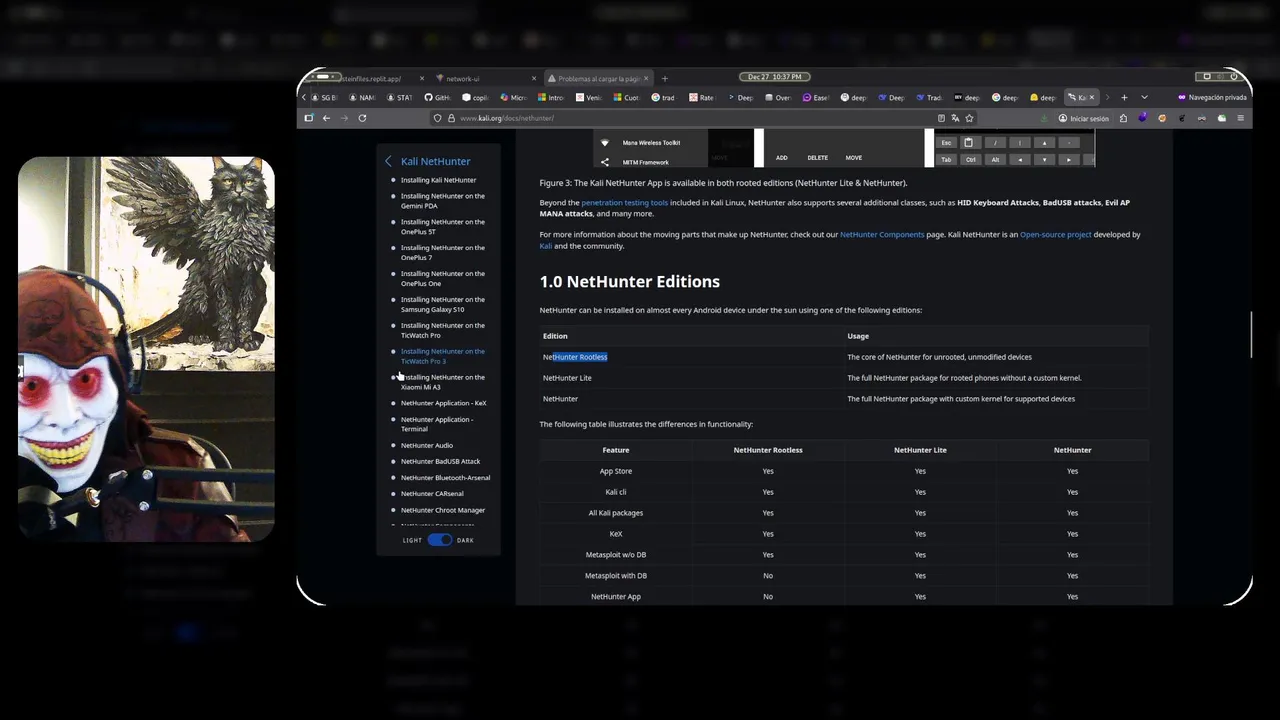Viewport: 1280px width, 720px height.
Task: Click the 1.0 NetHunter Editions heading
Action: coord(629,282)
